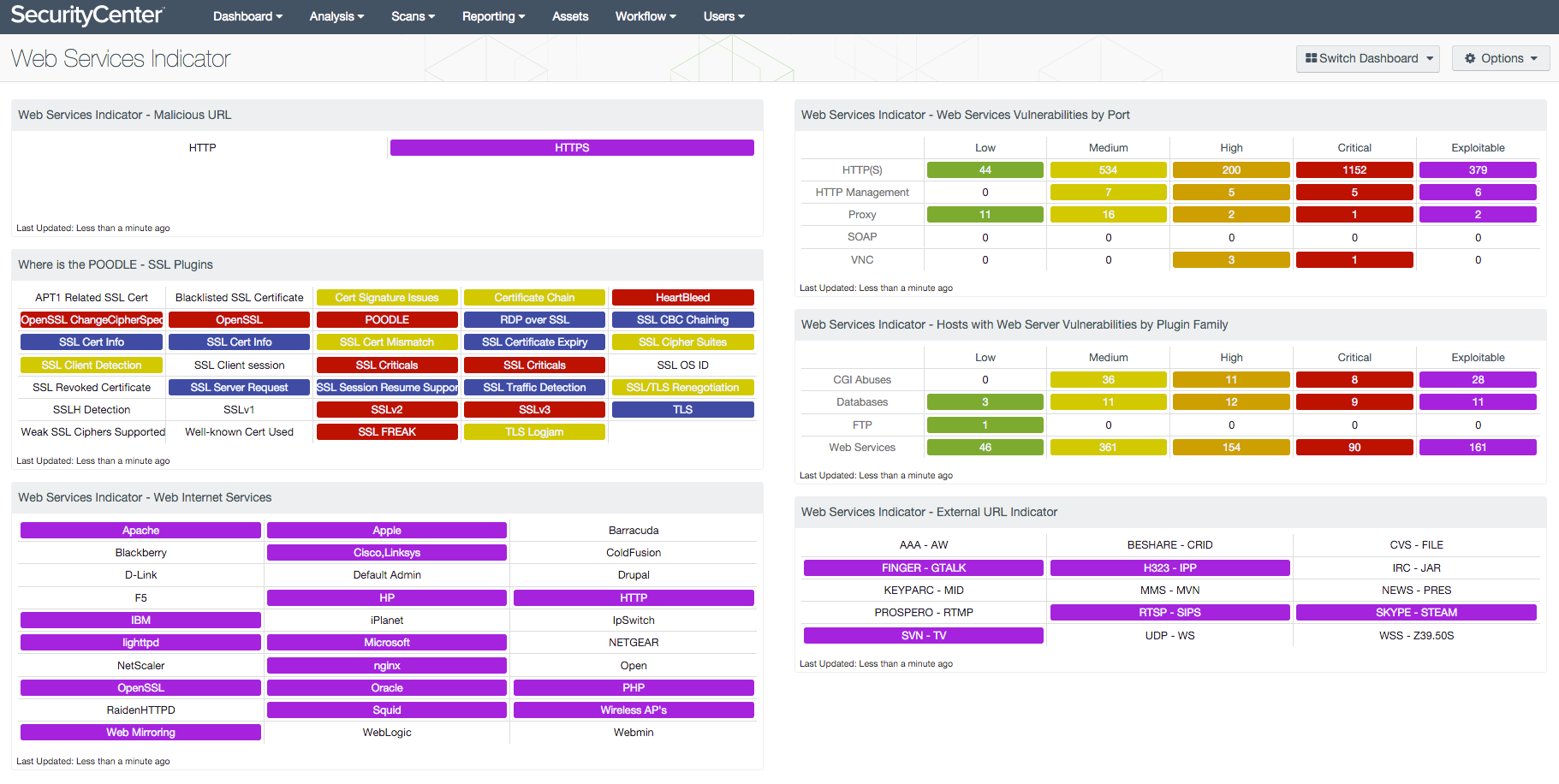1559x784 pixels.
Task: Expand the Options dropdown caret
Action: [x=1534, y=59]
